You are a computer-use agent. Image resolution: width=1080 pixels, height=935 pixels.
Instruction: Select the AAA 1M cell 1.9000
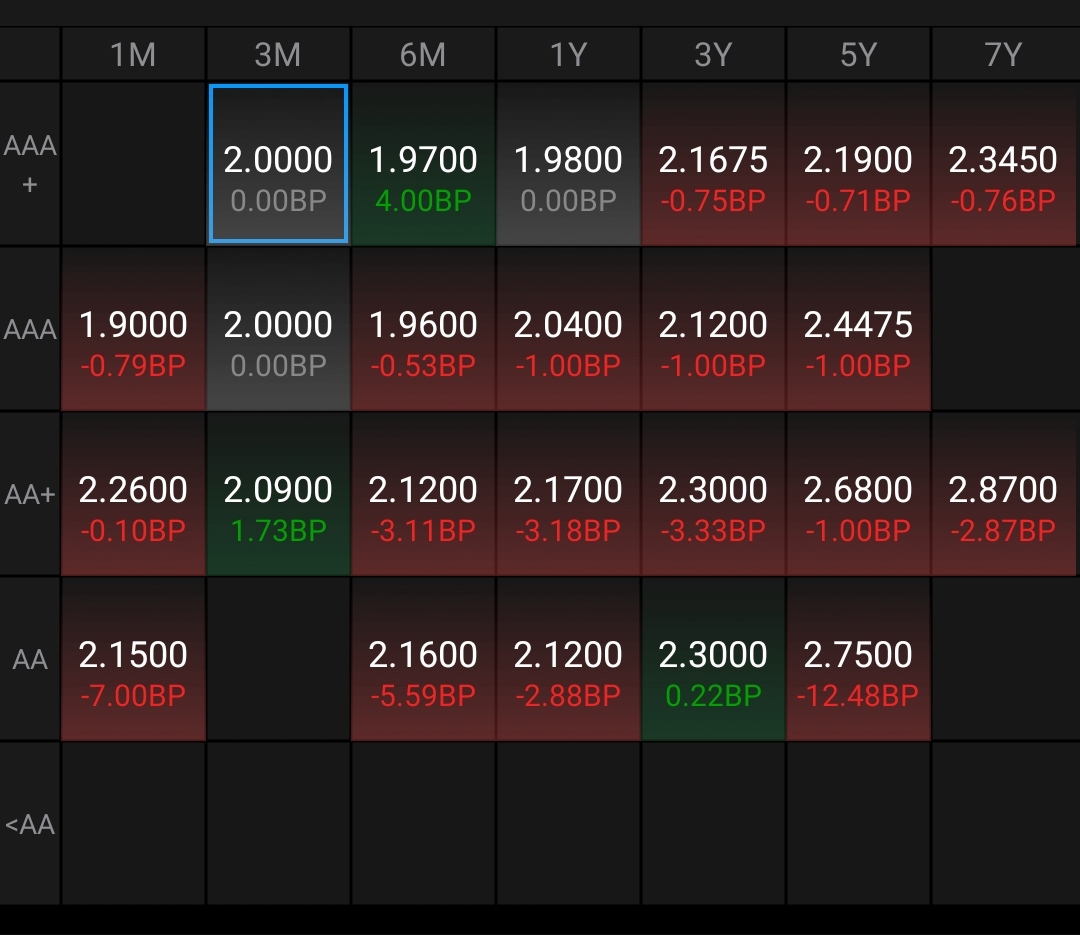133,329
